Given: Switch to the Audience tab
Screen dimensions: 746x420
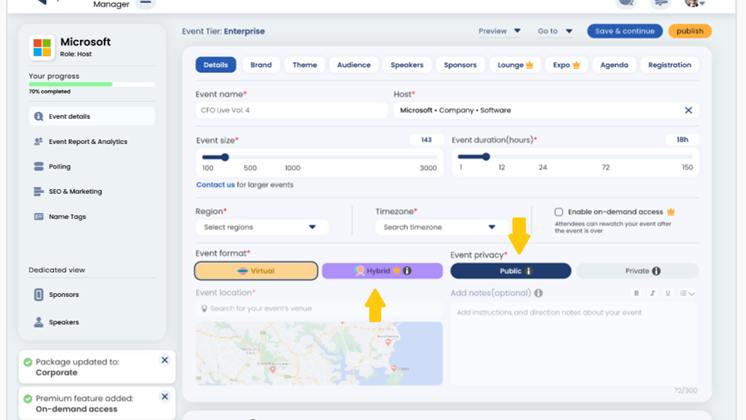Looking at the screenshot, I should click(353, 65).
